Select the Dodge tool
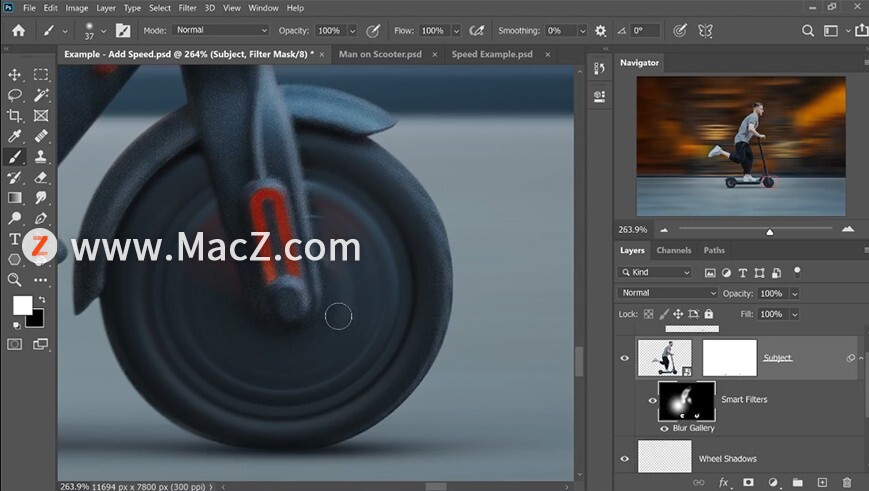Image resolution: width=869 pixels, height=491 pixels. click(x=15, y=218)
